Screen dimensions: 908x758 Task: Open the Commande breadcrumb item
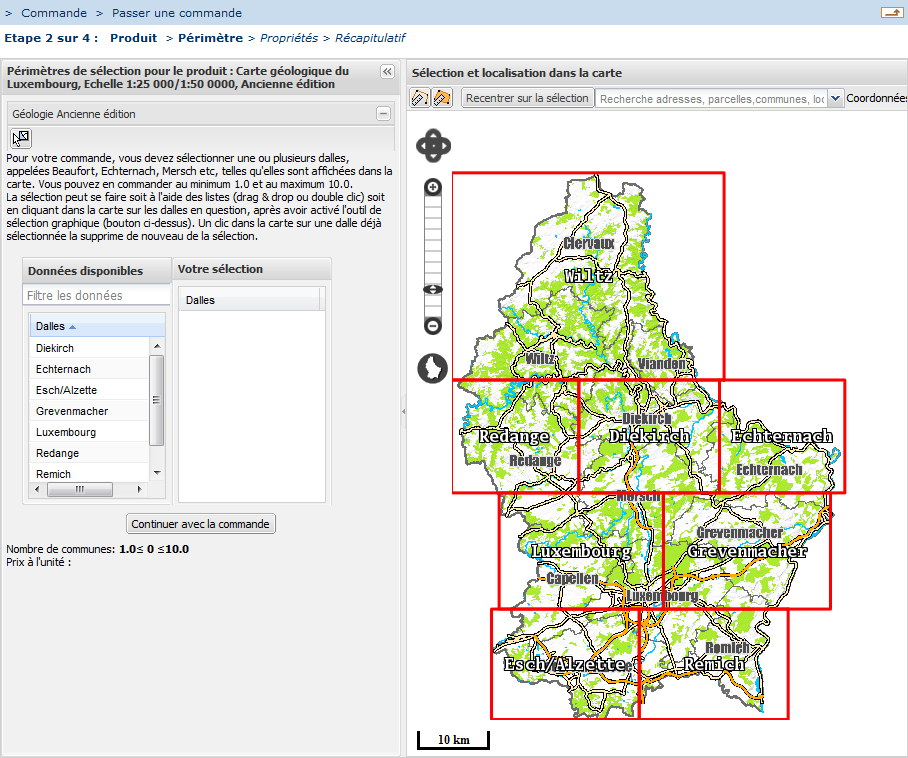(x=54, y=13)
